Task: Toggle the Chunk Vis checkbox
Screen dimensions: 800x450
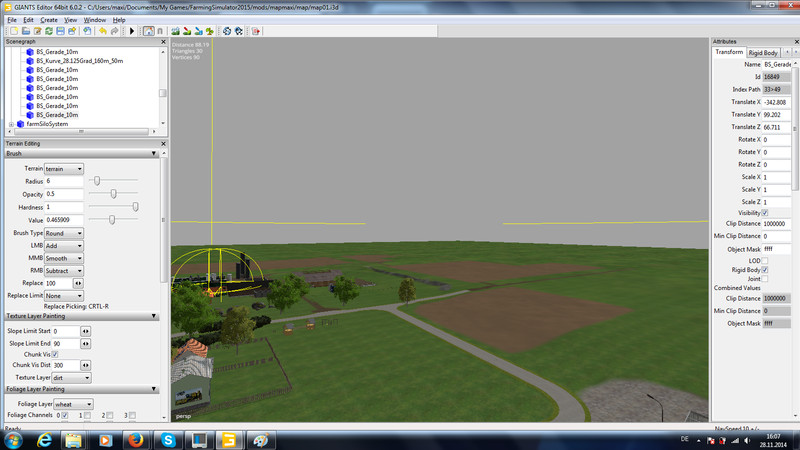Action: 55,354
